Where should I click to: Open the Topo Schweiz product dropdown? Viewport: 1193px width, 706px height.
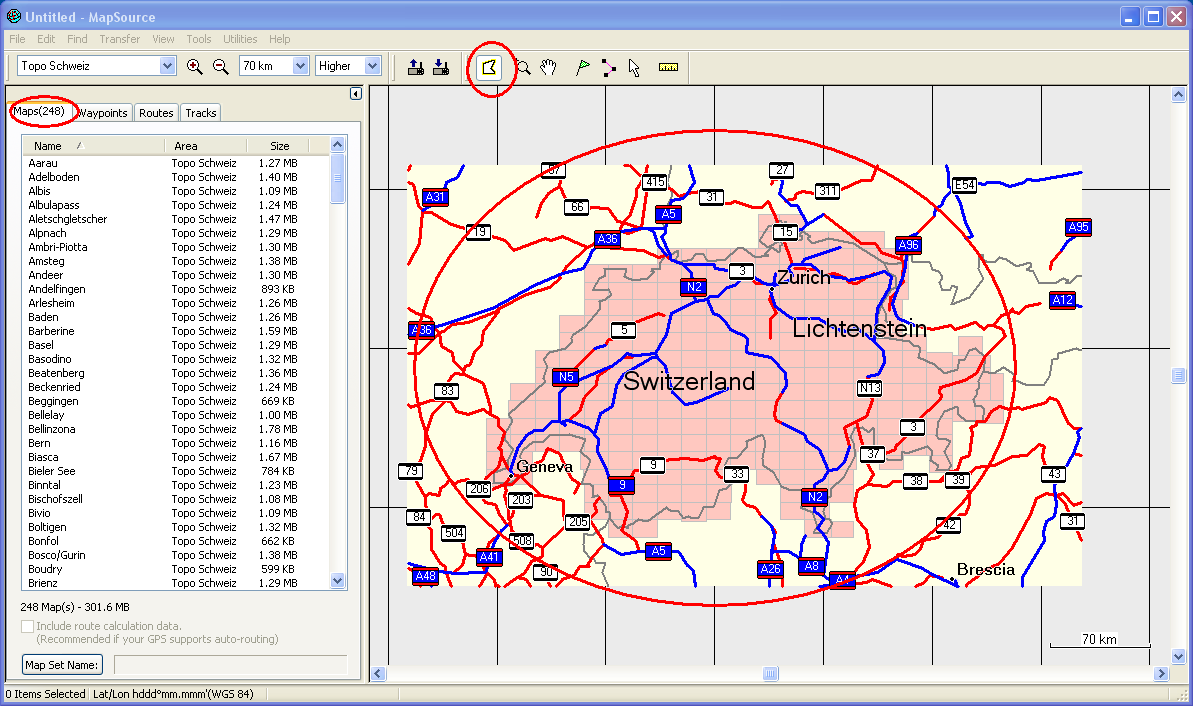click(x=167, y=66)
